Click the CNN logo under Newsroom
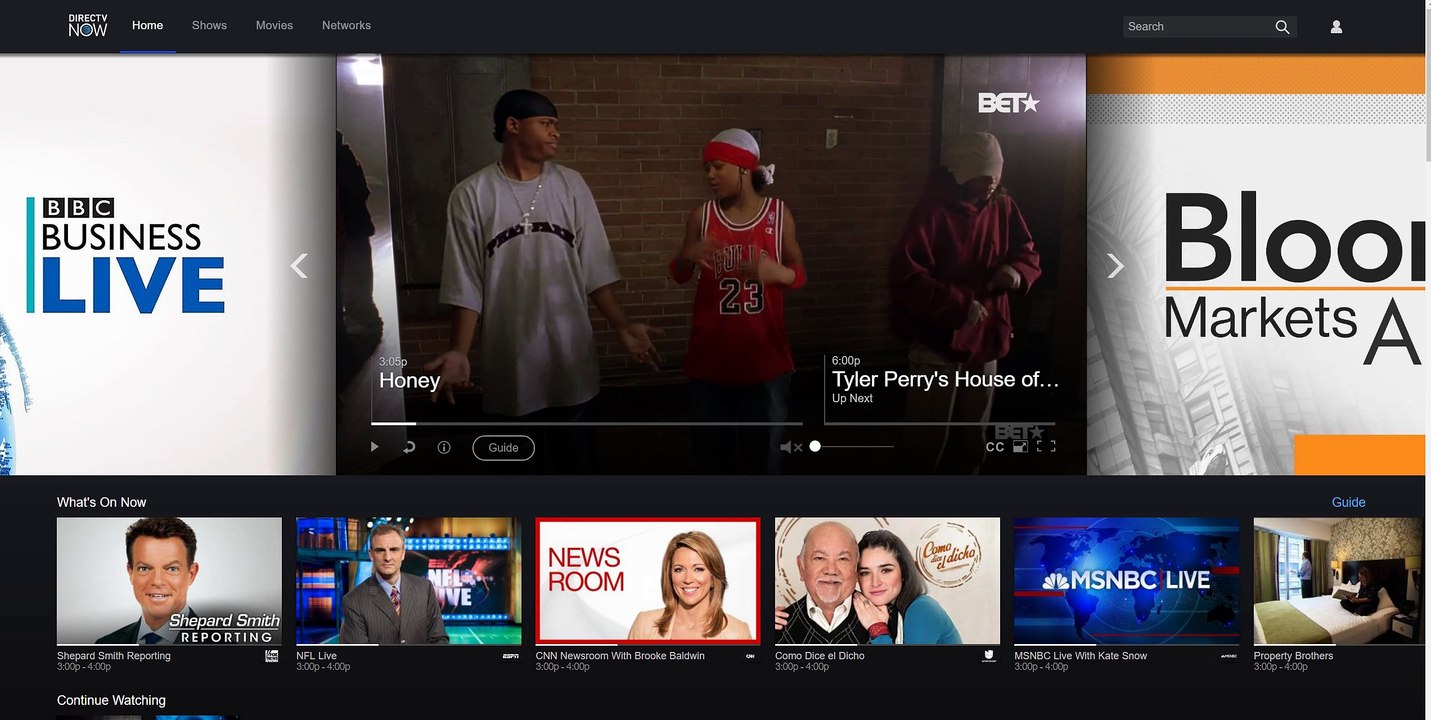This screenshot has height=720, width=1431. tap(750, 656)
